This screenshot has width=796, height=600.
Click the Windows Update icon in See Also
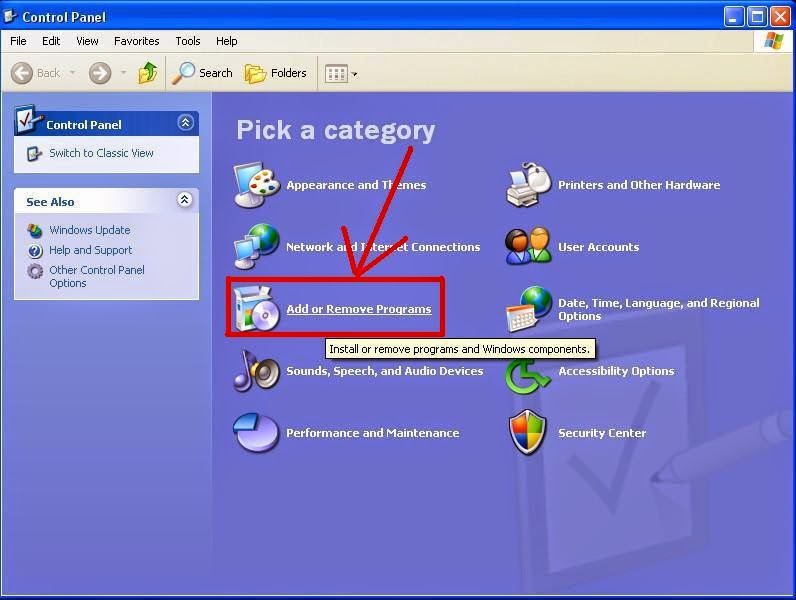point(35,230)
